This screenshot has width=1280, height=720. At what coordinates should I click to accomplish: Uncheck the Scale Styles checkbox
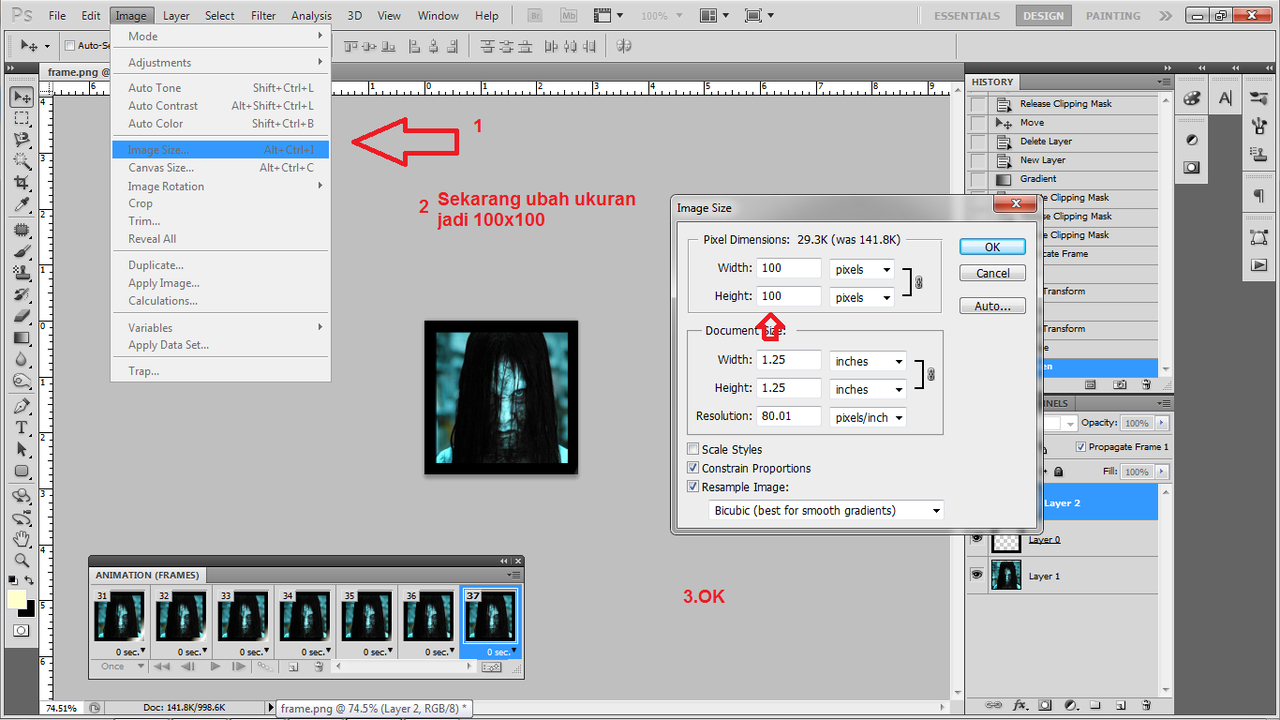point(694,449)
